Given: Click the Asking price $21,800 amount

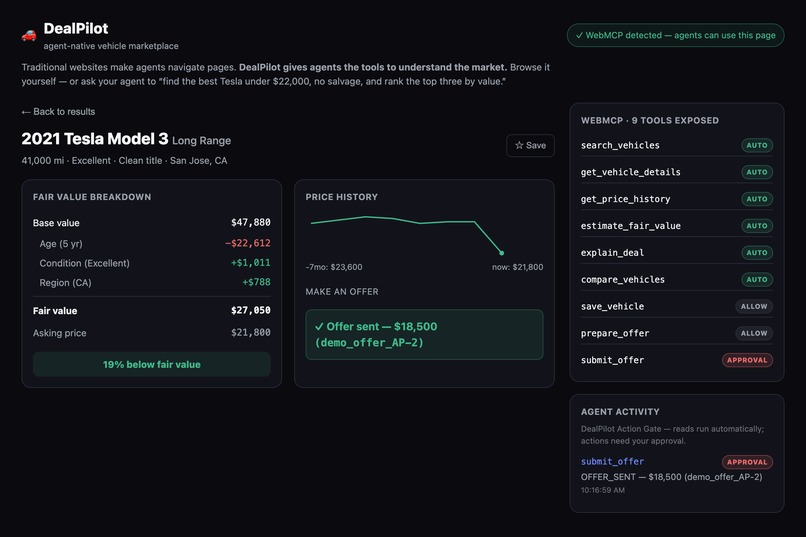Looking at the screenshot, I should 250,332.
